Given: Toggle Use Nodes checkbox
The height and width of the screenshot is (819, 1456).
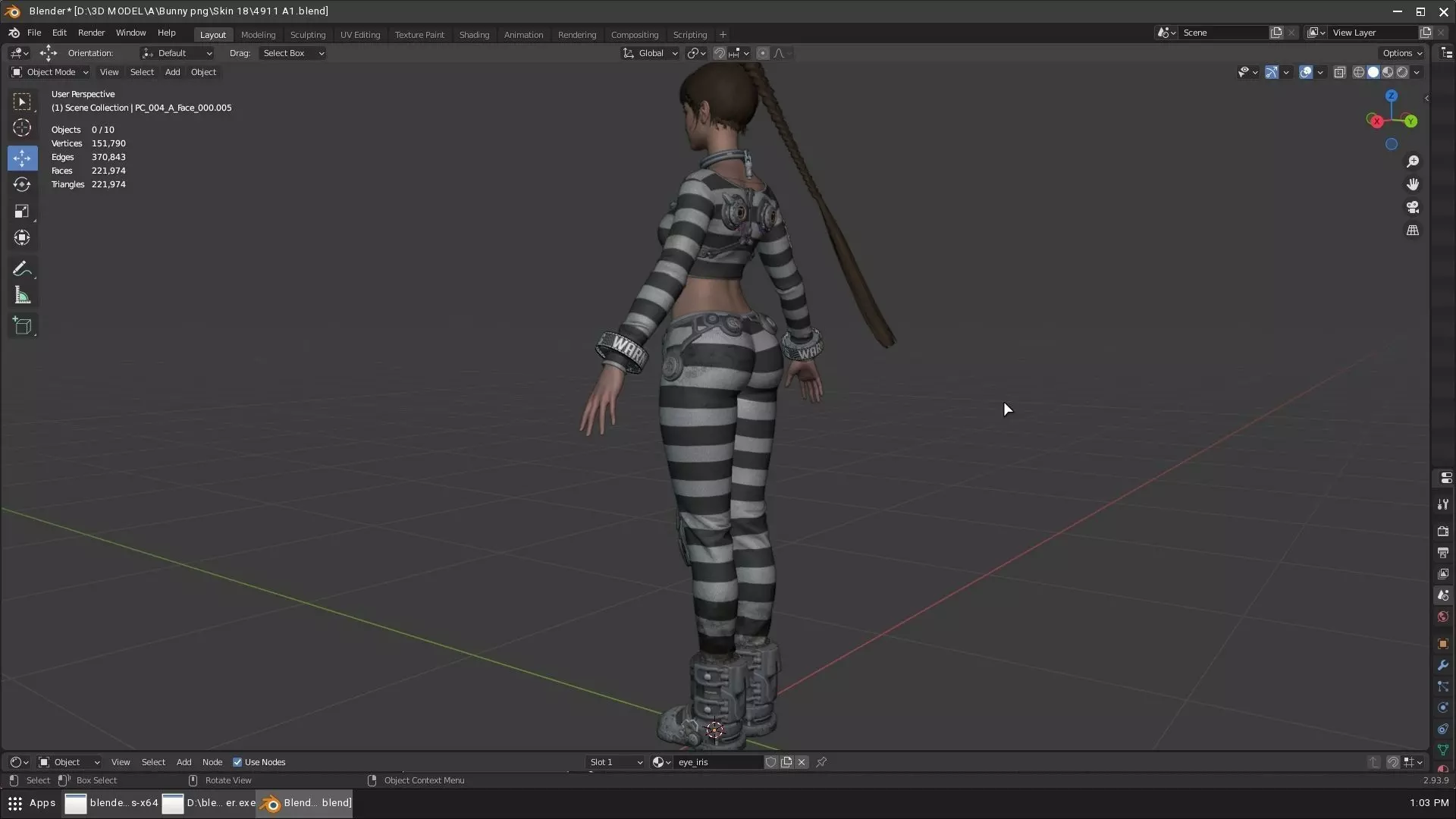Looking at the screenshot, I should (237, 762).
